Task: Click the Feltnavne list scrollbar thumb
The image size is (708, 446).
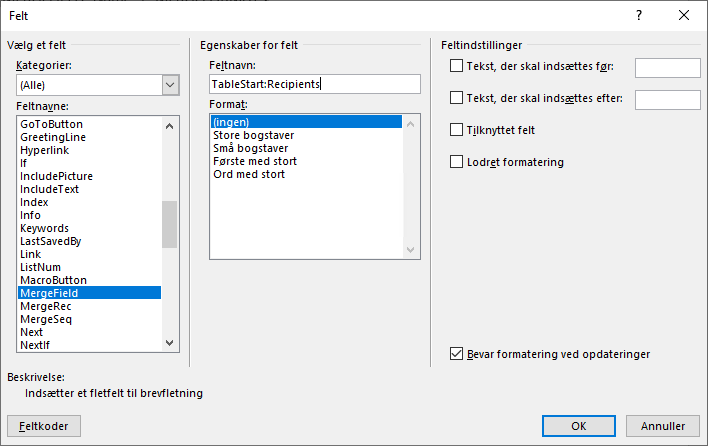Action: click(169, 224)
